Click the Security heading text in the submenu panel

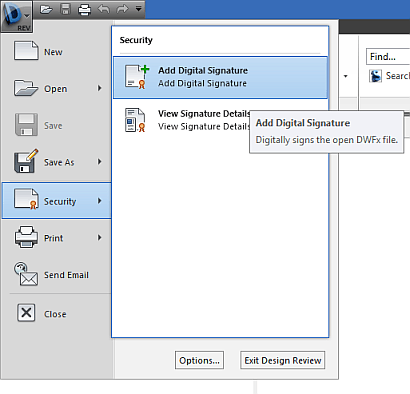tap(136, 40)
